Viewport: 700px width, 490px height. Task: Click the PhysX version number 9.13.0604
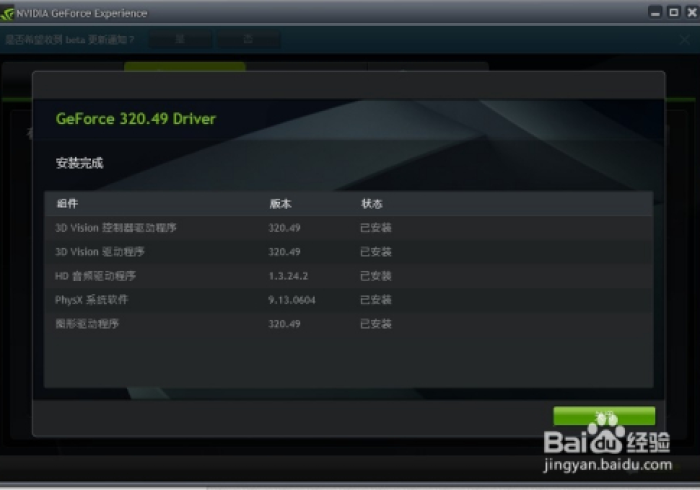(x=290, y=300)
